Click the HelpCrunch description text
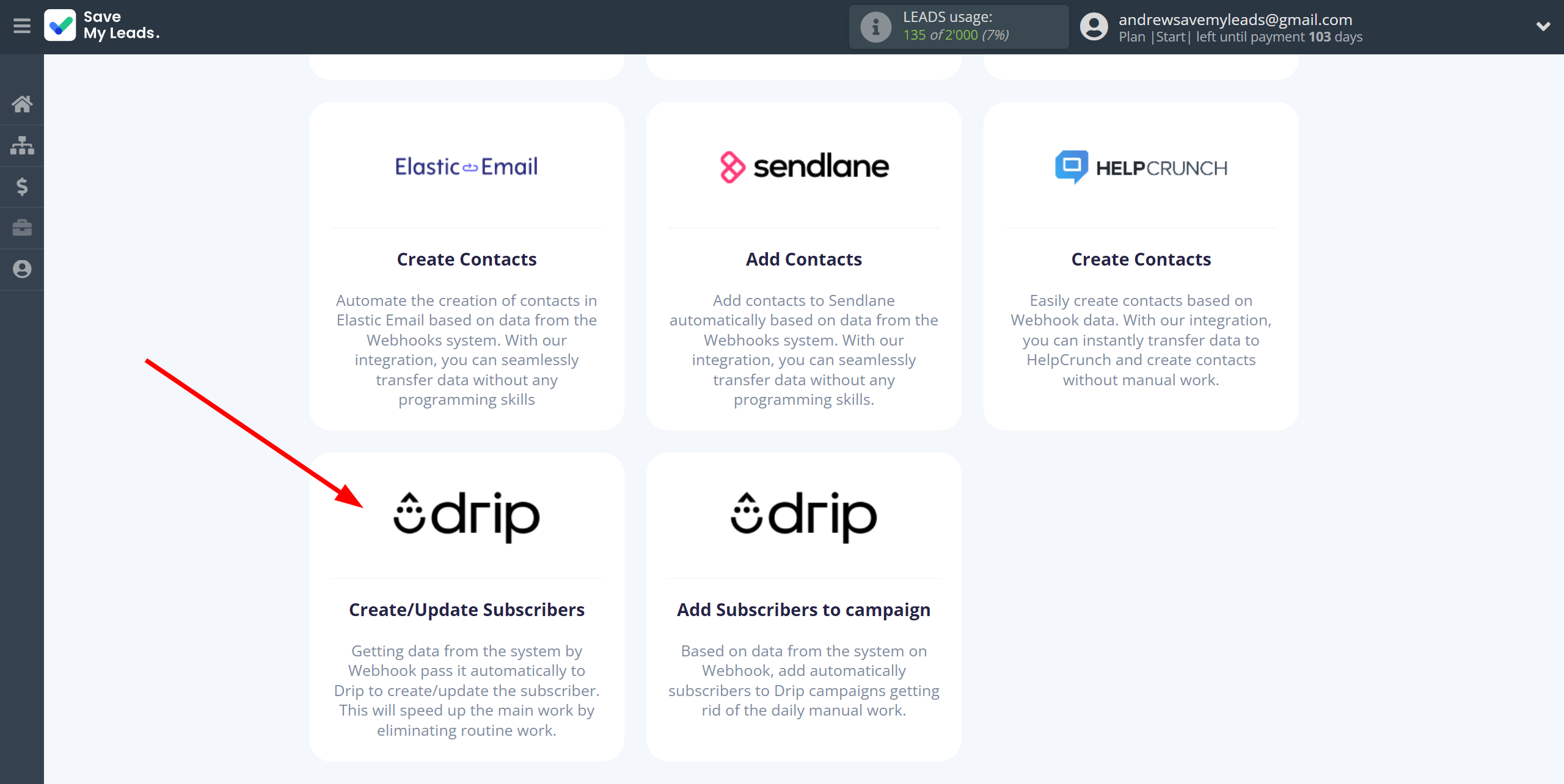 (1141, 340)
